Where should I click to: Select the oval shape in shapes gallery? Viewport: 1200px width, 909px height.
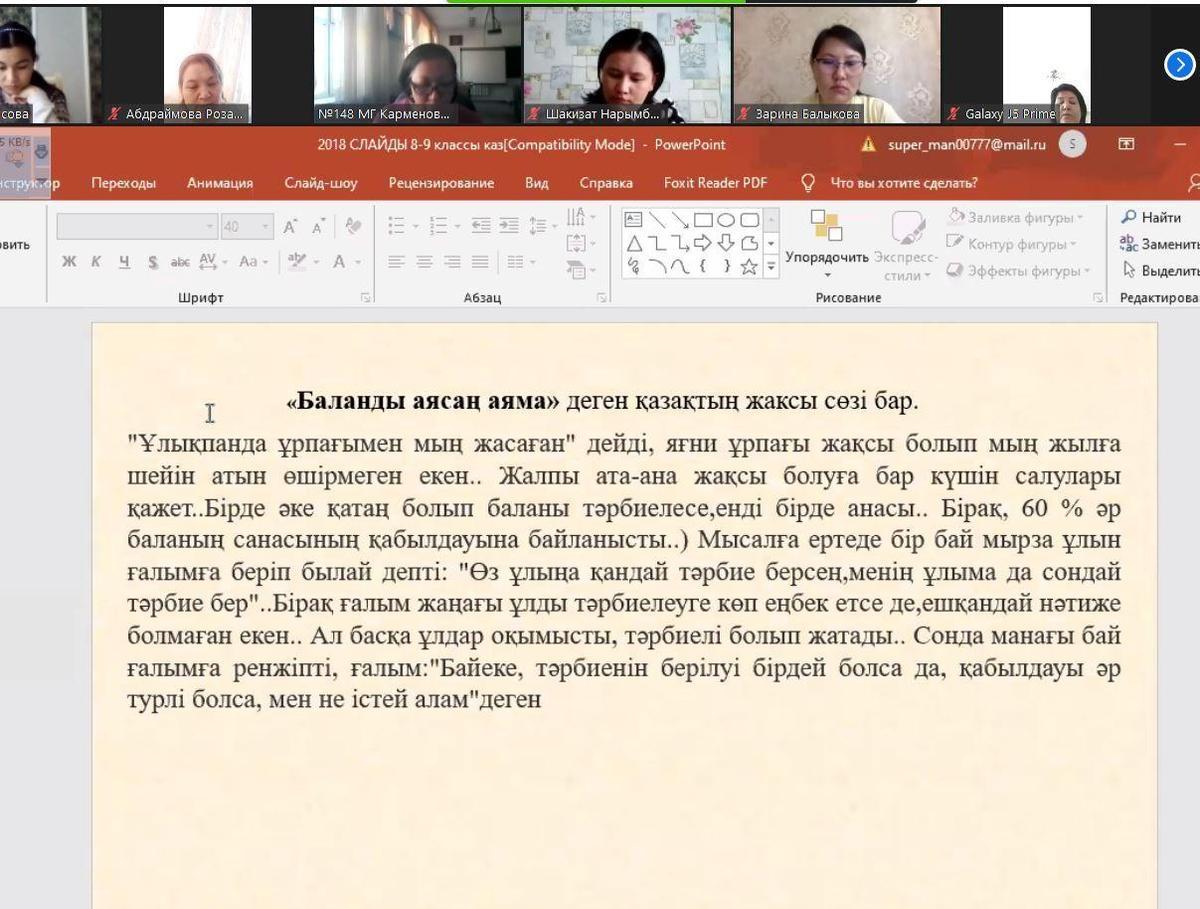tap(725, 220)
